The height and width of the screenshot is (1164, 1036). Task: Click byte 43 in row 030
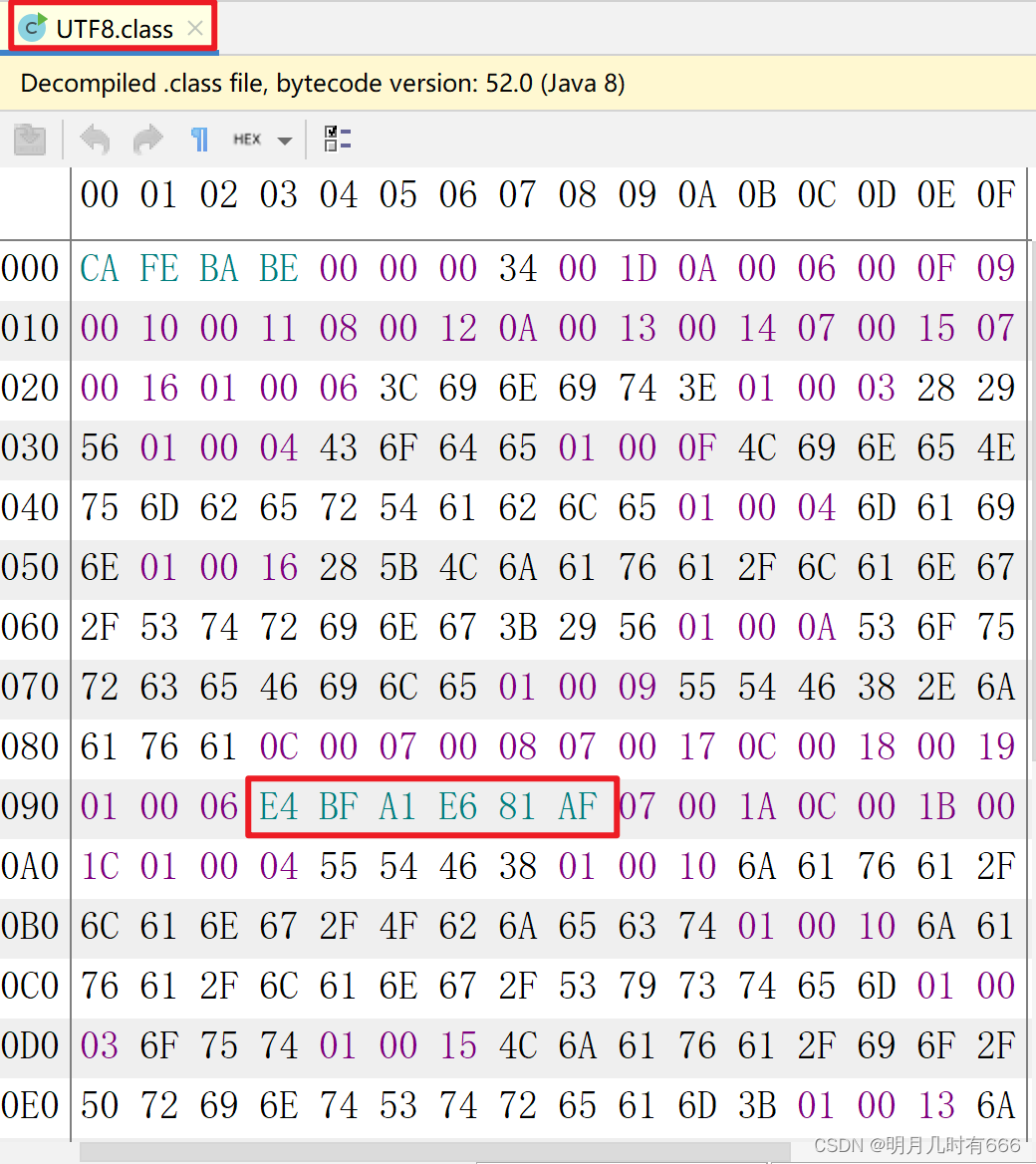click(339, 448)
